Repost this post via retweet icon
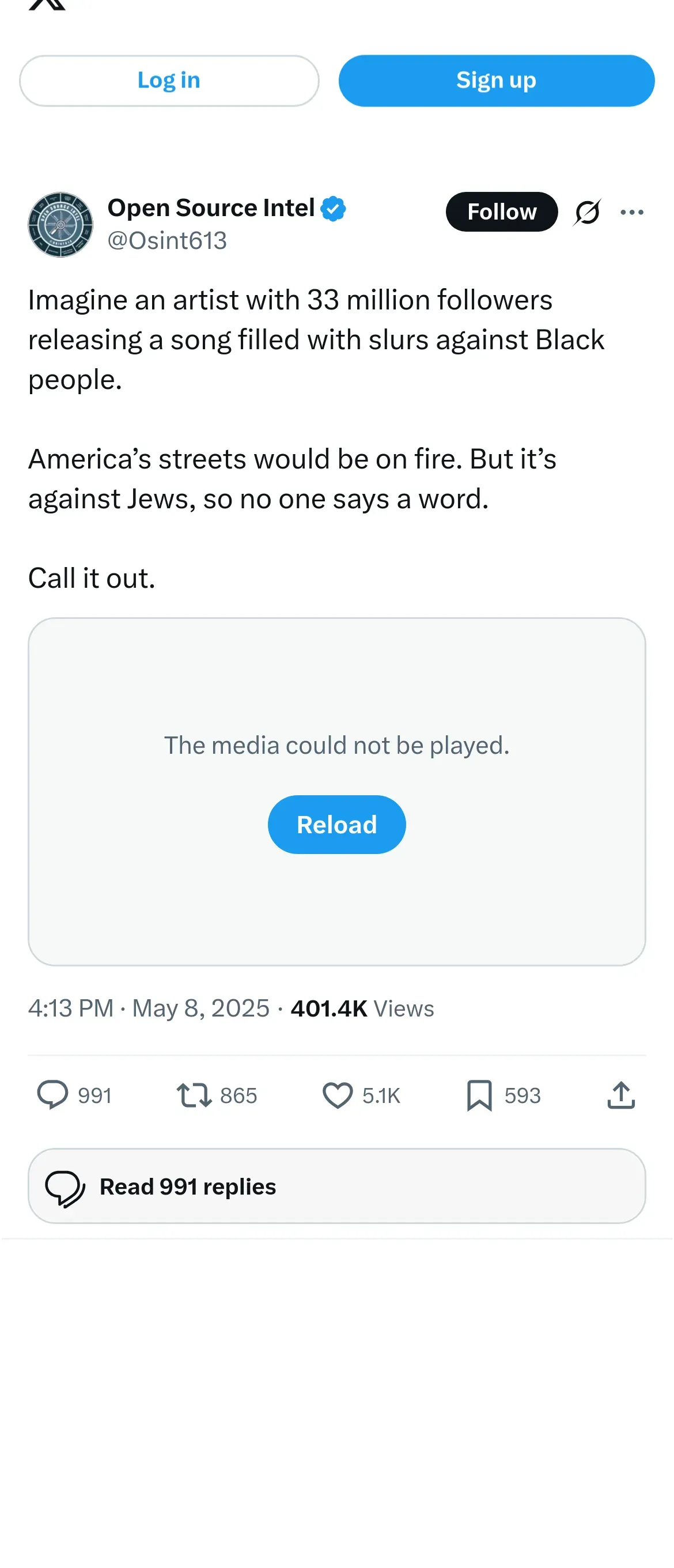674x1568 pixels. (x=194, y=1095)
